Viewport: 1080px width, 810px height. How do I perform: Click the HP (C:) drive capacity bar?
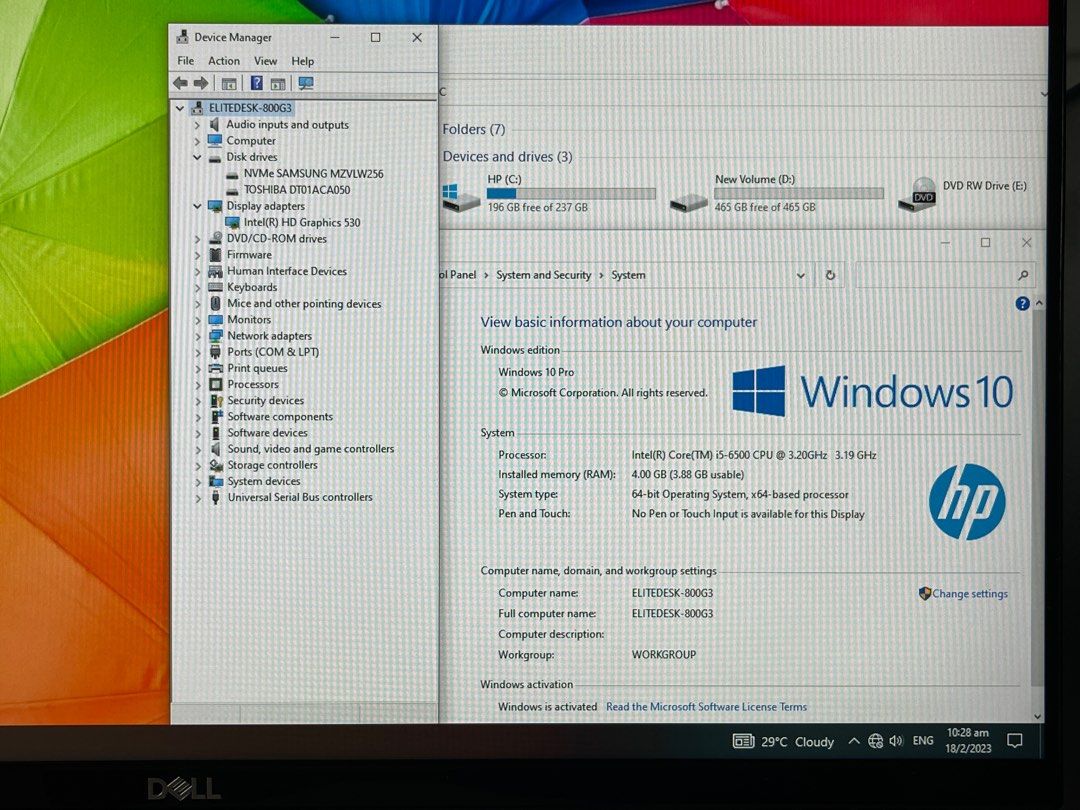pos(571,193)
